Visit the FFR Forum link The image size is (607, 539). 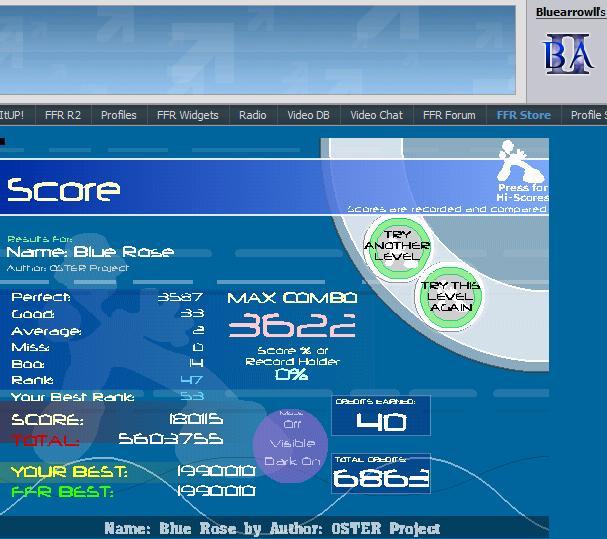pos(449,115)
